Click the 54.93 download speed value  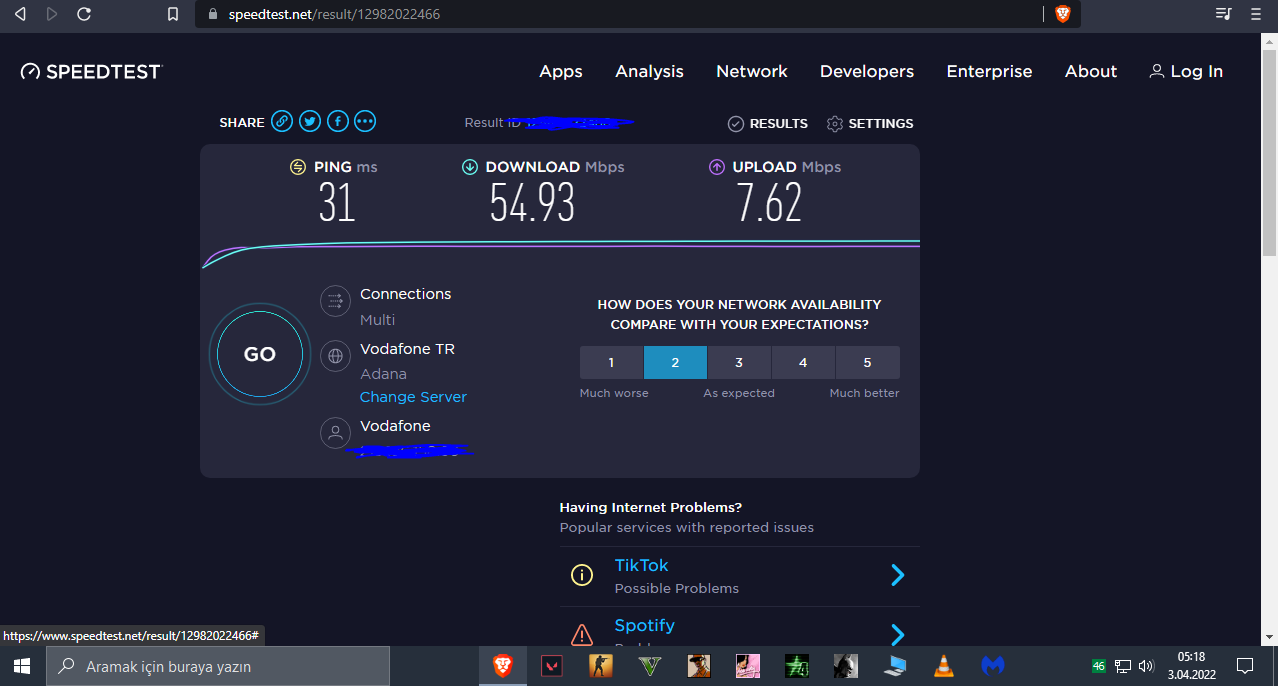[x=532, y=203]
